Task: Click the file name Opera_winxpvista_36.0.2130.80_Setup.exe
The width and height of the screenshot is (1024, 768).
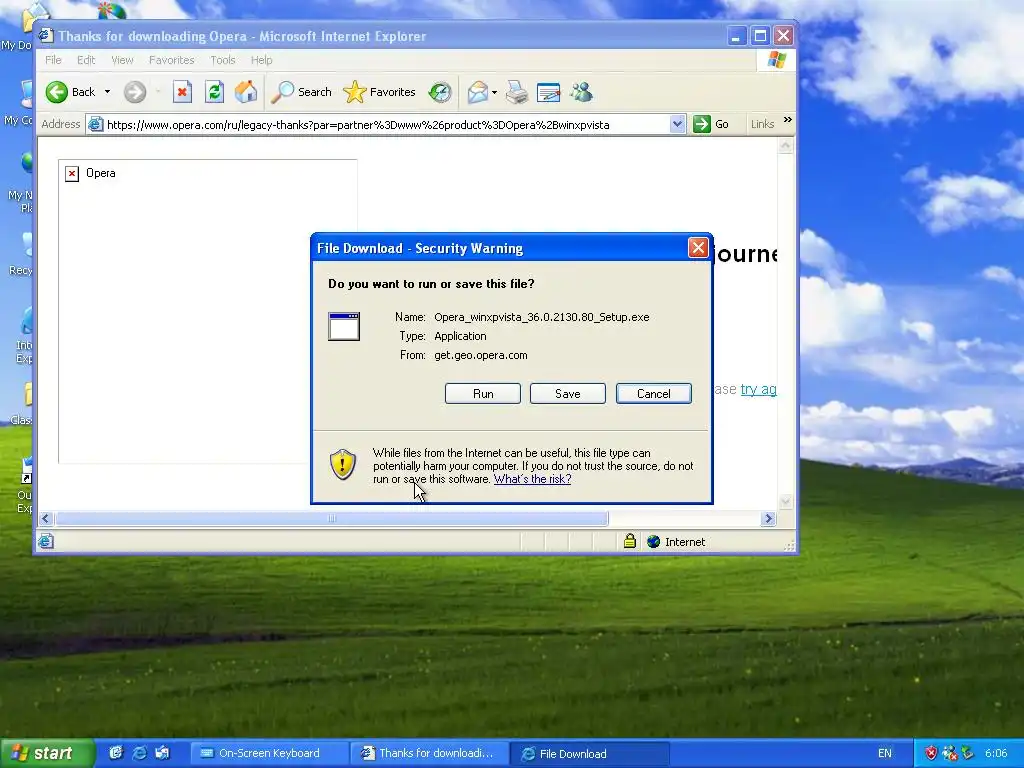Action: click(541, 317)
